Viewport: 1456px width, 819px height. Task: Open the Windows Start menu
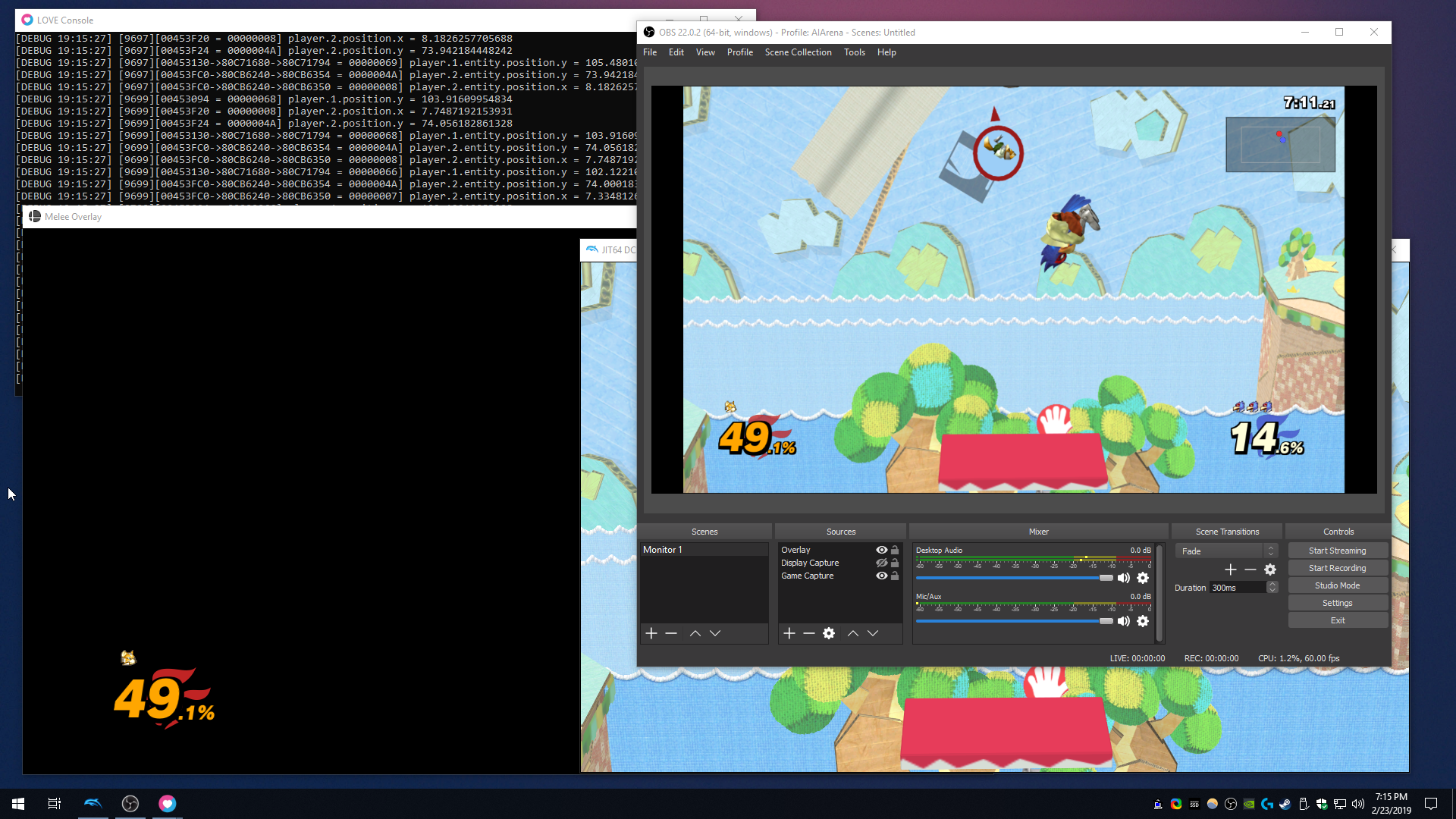18,803
